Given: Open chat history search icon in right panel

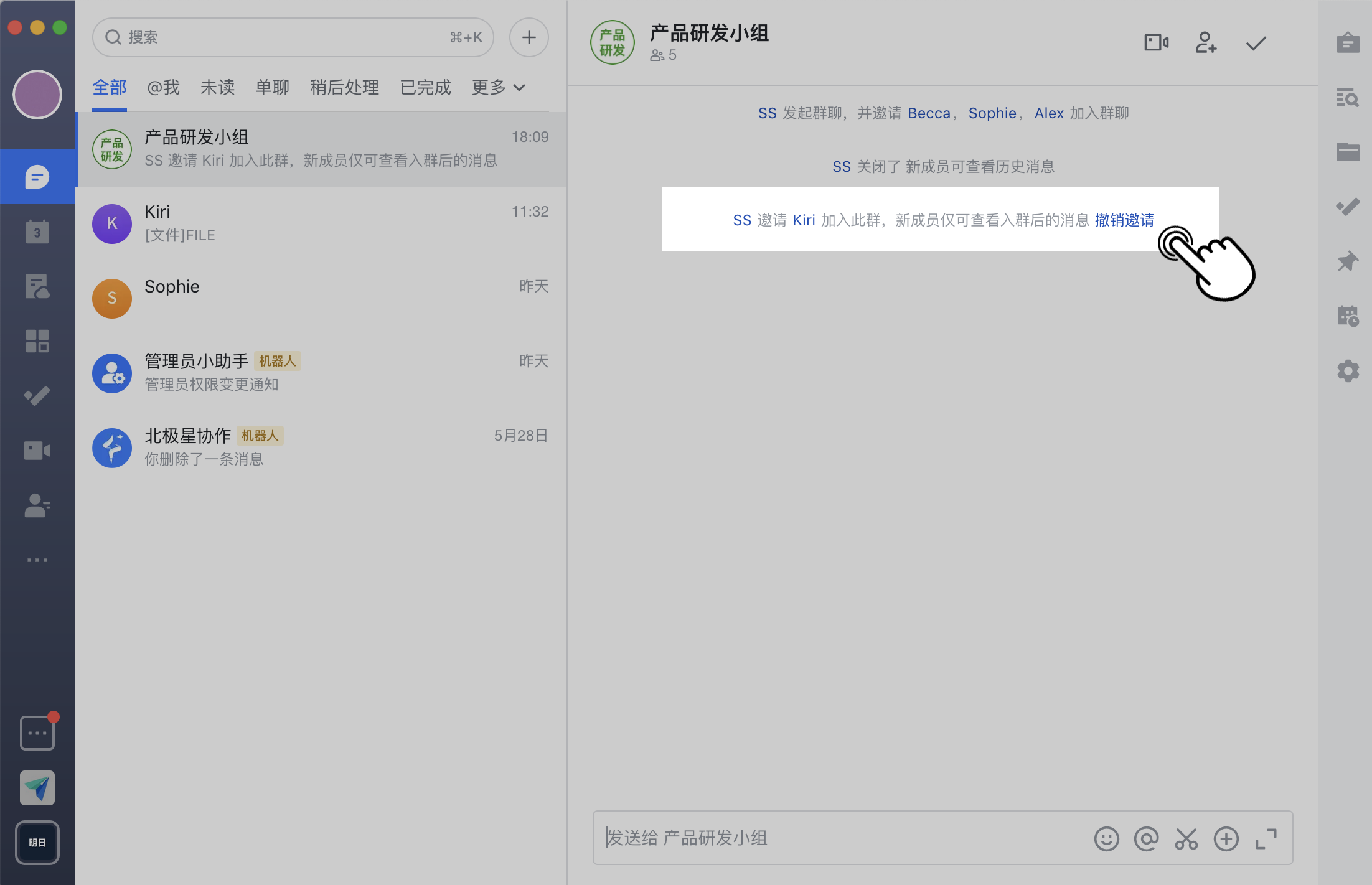Looking at the screenshot, I should coord(1348,97).
